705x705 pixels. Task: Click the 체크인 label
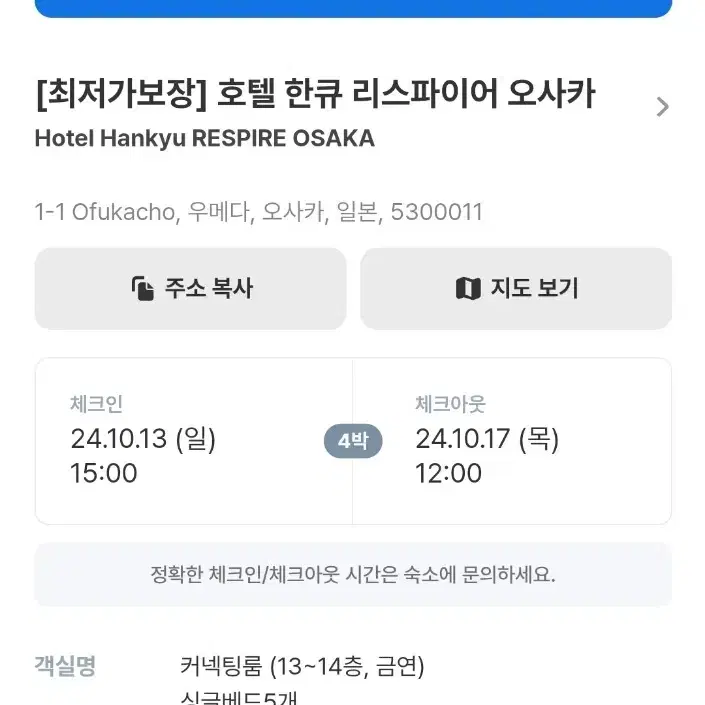(x=96, y=404)
